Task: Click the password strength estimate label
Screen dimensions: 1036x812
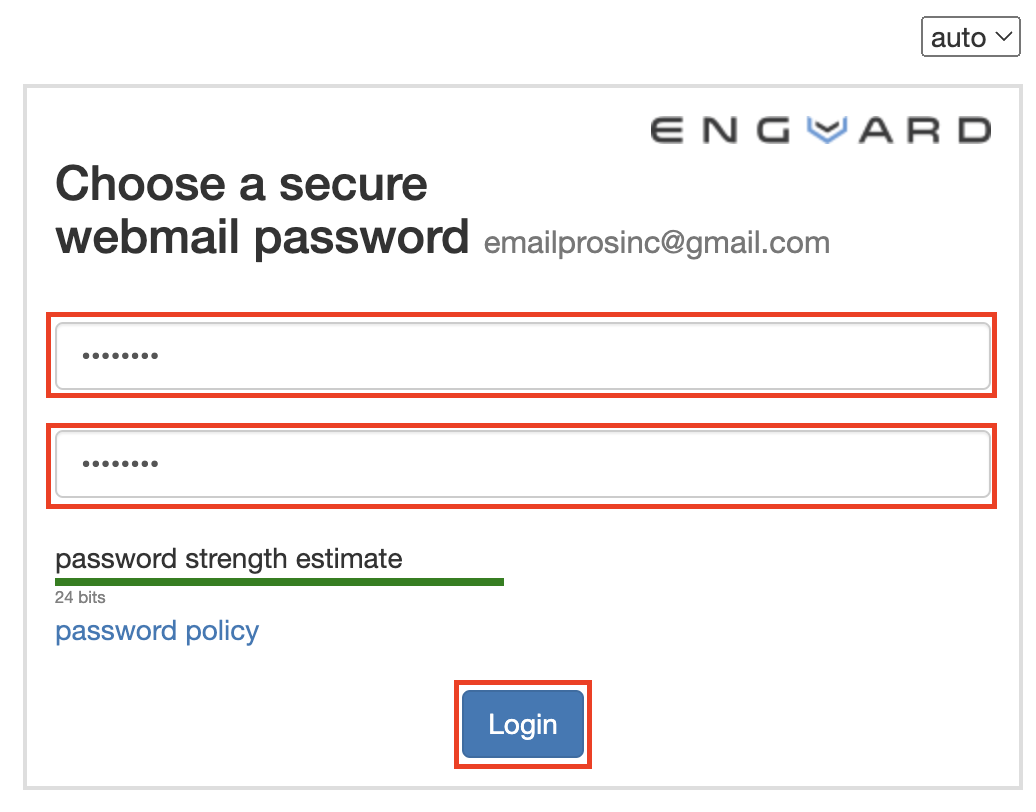Action: [229, 560]
